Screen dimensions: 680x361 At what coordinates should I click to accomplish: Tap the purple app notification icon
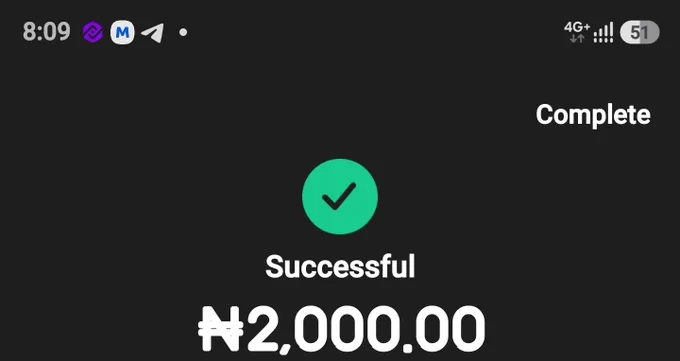pos(93,33)
